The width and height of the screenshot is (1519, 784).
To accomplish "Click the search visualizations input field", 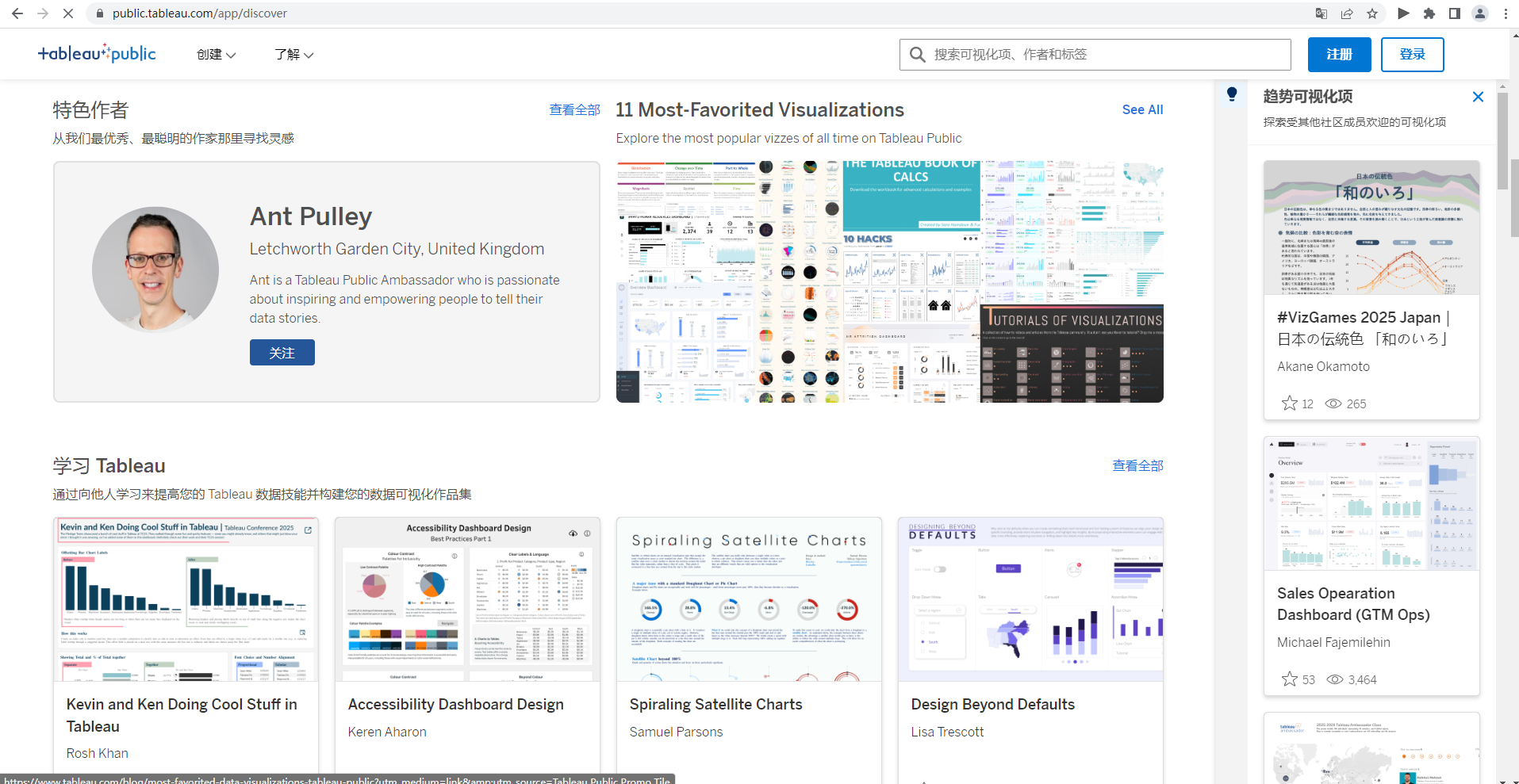I will [x=1095, y=55].
